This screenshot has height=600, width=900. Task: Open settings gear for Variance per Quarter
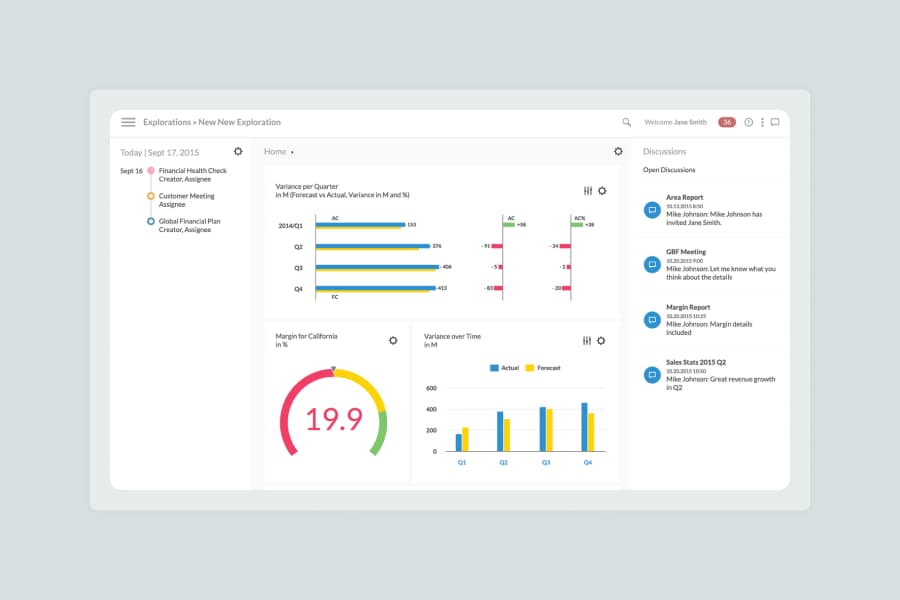(602, 191)
